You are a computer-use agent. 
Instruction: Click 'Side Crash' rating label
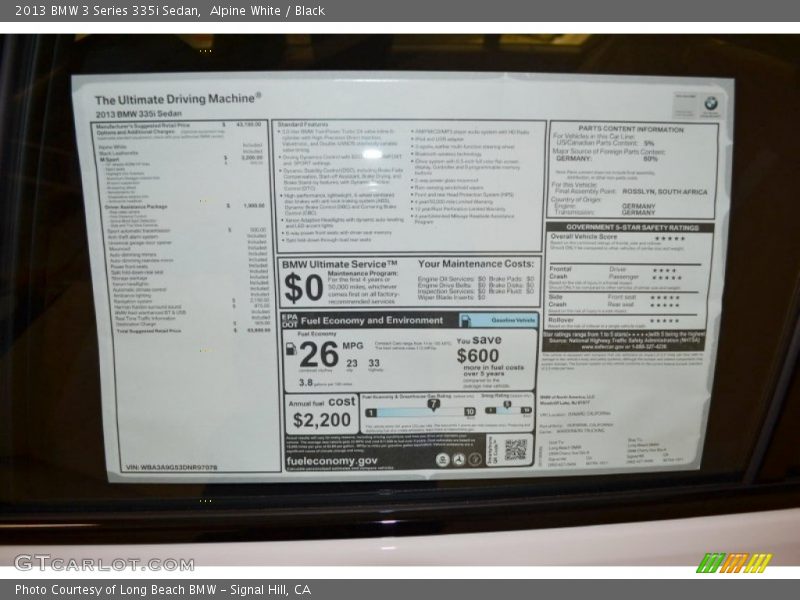coord(557,300)
